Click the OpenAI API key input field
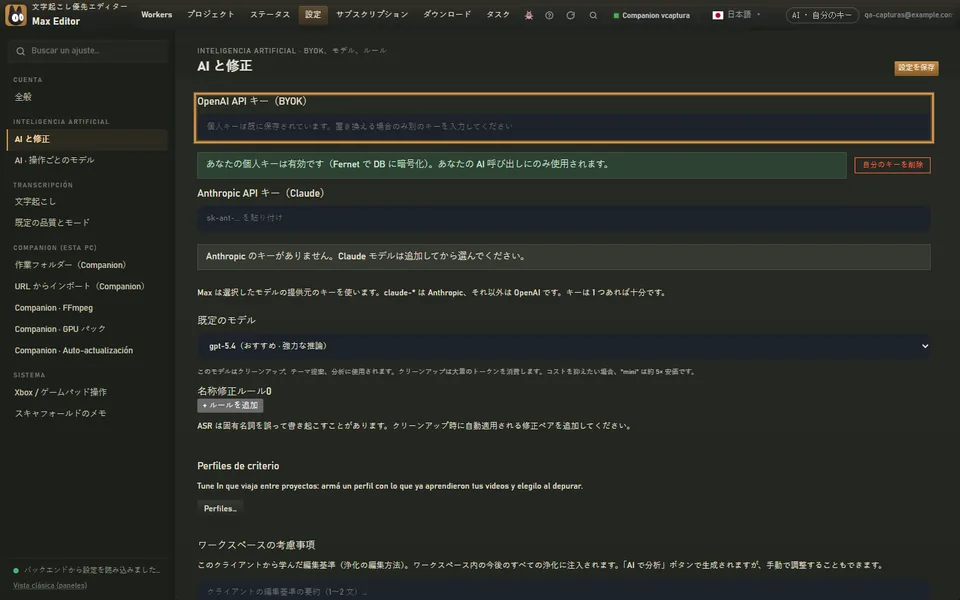This screenshot has width=960, height=600. click(563, 127)
